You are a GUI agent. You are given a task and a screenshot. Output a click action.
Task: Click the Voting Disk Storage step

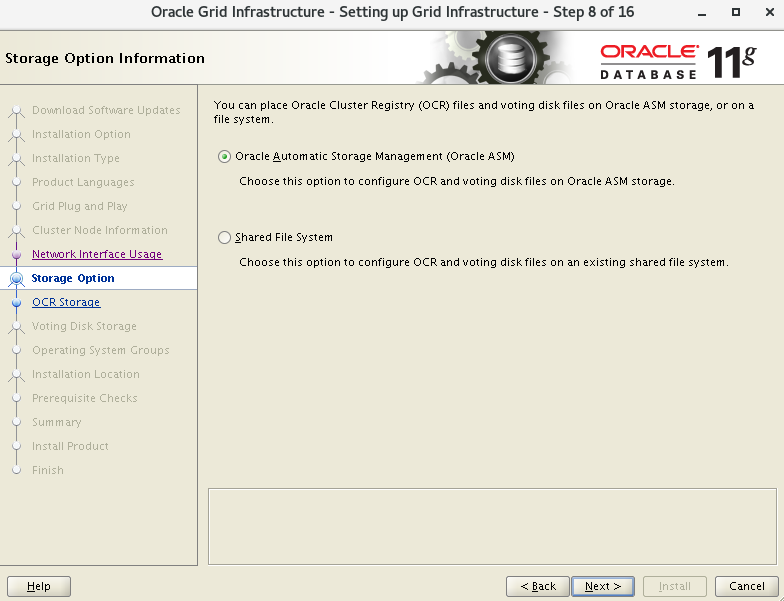[x=84, y=326]
